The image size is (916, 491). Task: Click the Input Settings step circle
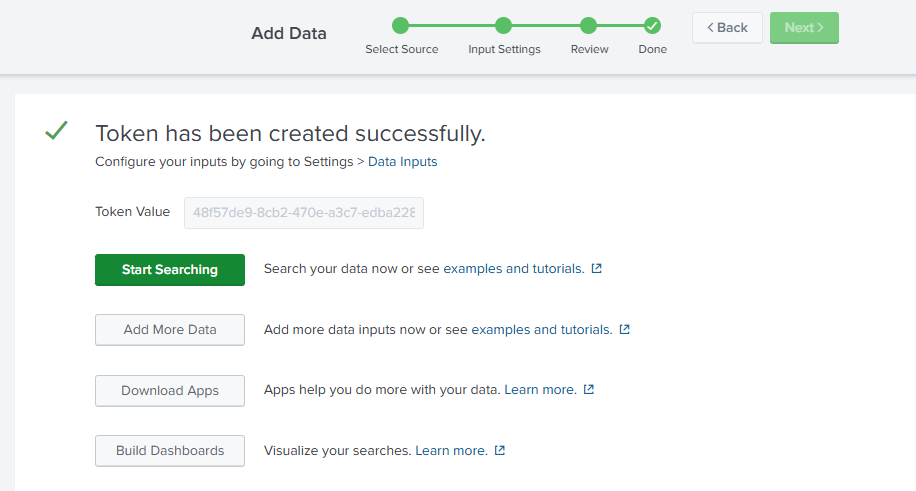click(504, 26)
